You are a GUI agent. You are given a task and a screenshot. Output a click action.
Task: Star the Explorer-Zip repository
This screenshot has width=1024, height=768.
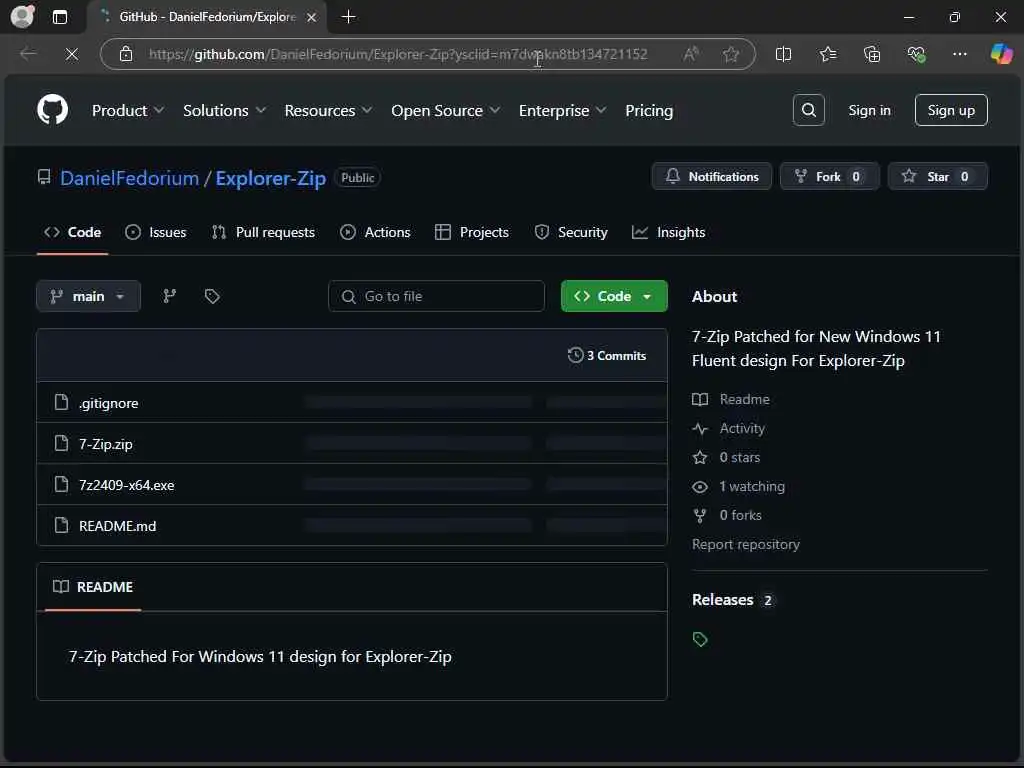[x=937, y=176]
